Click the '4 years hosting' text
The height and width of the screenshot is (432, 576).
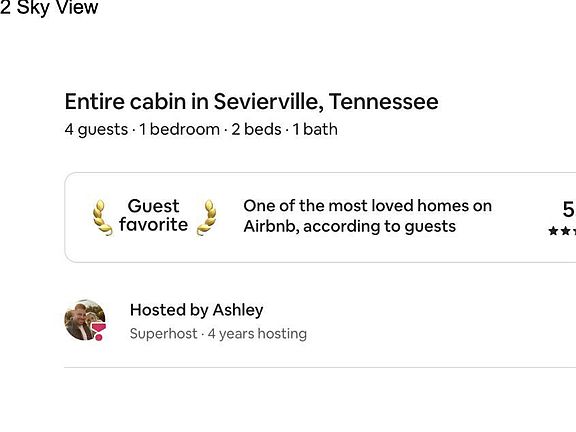tap(257, 334)
